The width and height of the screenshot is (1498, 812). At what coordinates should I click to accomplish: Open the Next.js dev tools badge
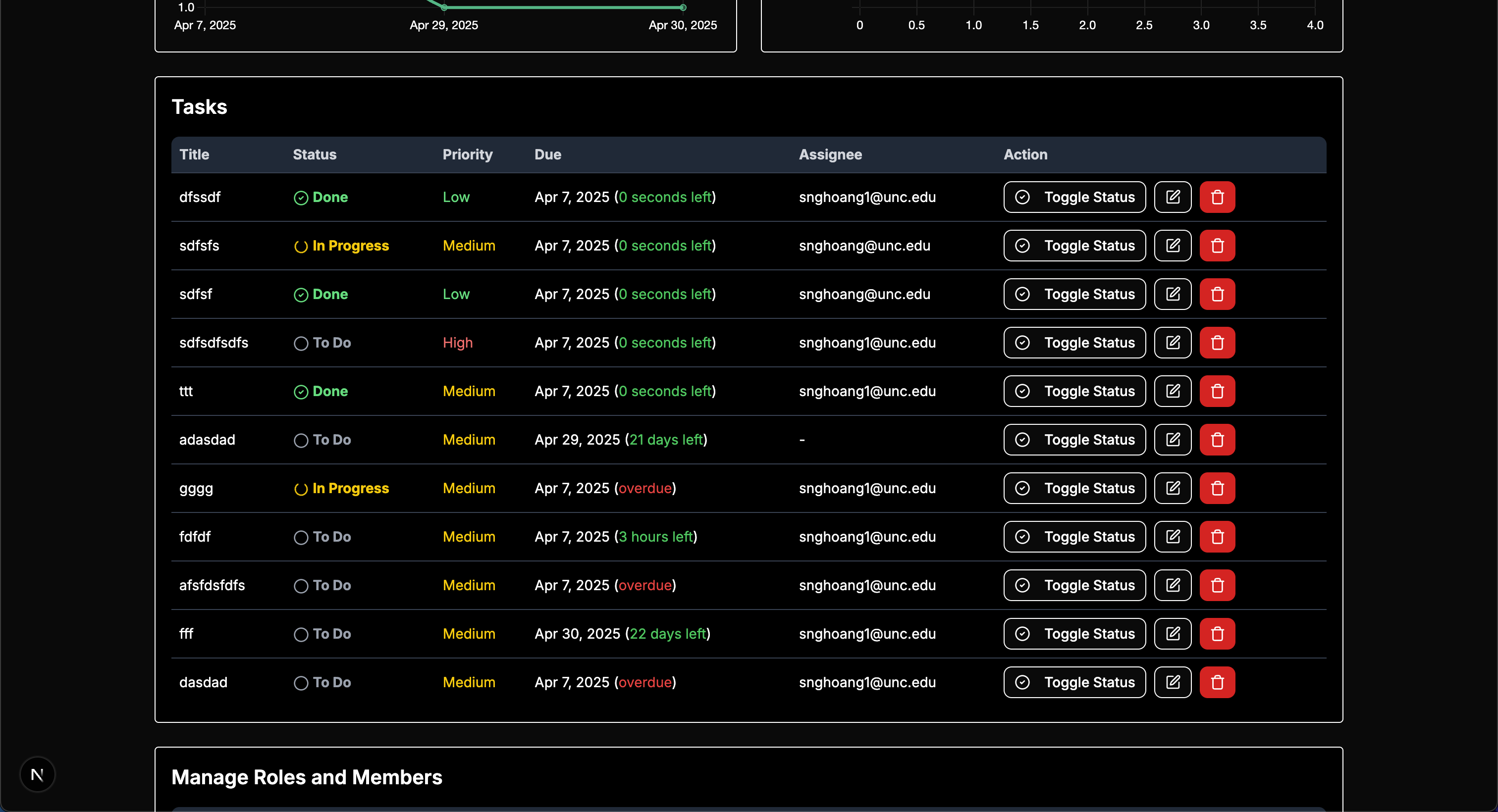[x=37, y=774]
